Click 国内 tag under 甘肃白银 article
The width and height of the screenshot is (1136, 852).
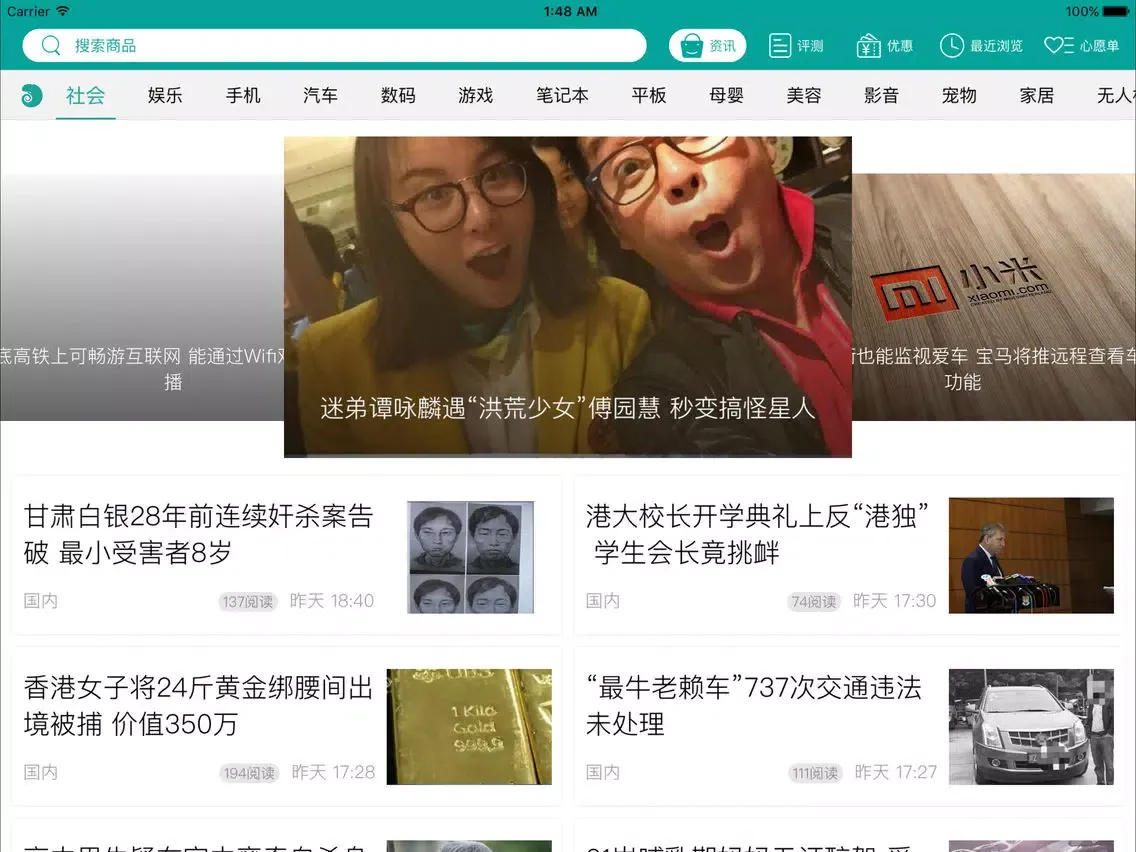click(x=41, y=601)
